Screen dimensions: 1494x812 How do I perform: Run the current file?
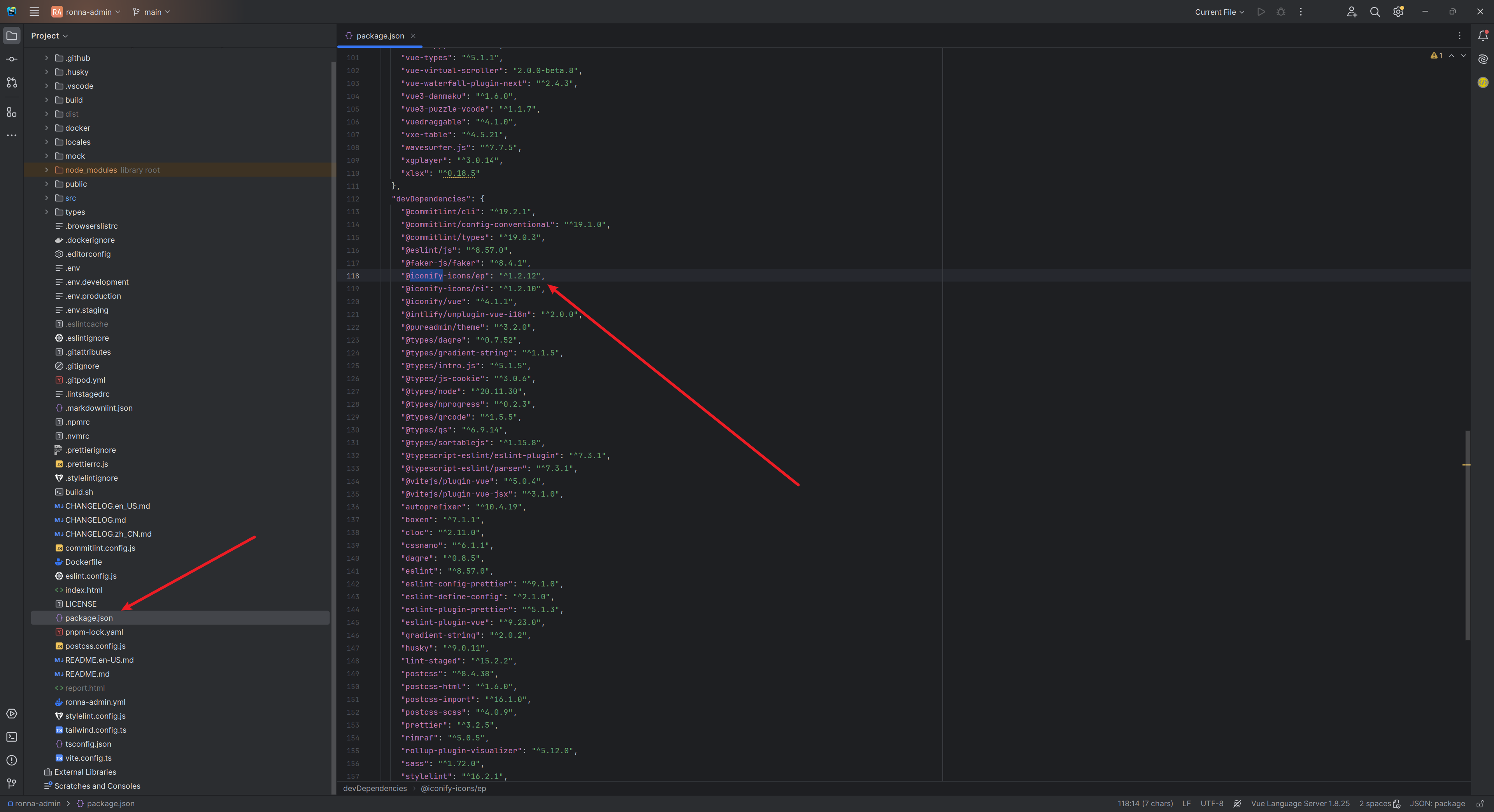point(1261,12)
